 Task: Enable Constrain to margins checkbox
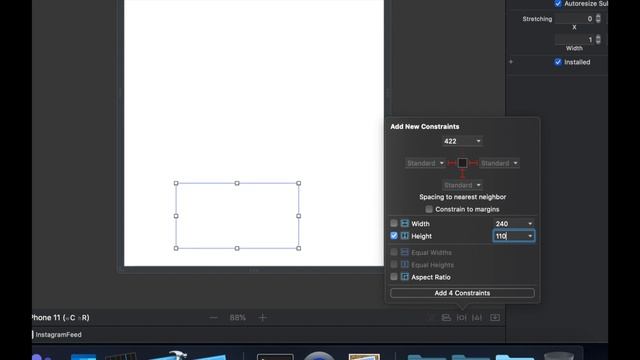429,209
